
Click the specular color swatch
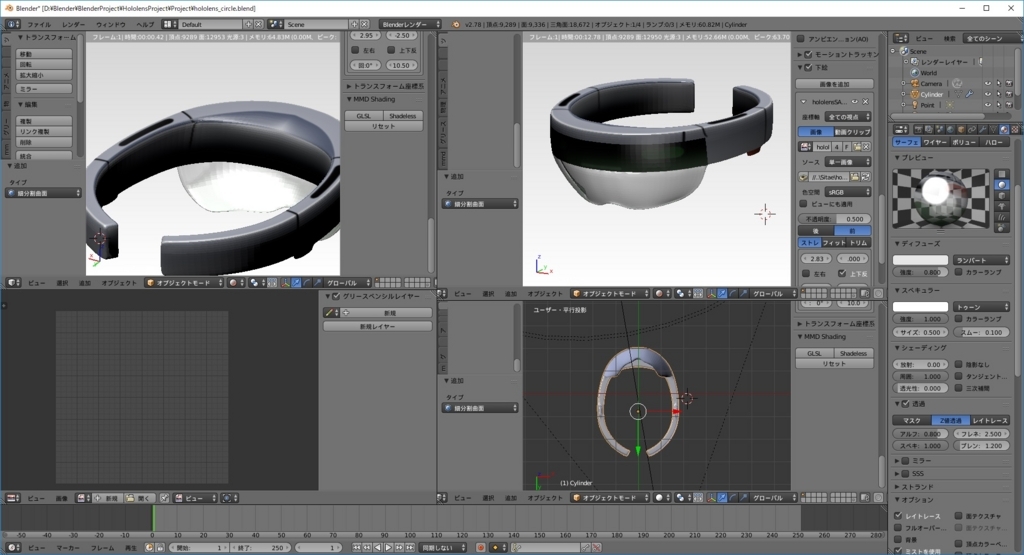[920, 307]
